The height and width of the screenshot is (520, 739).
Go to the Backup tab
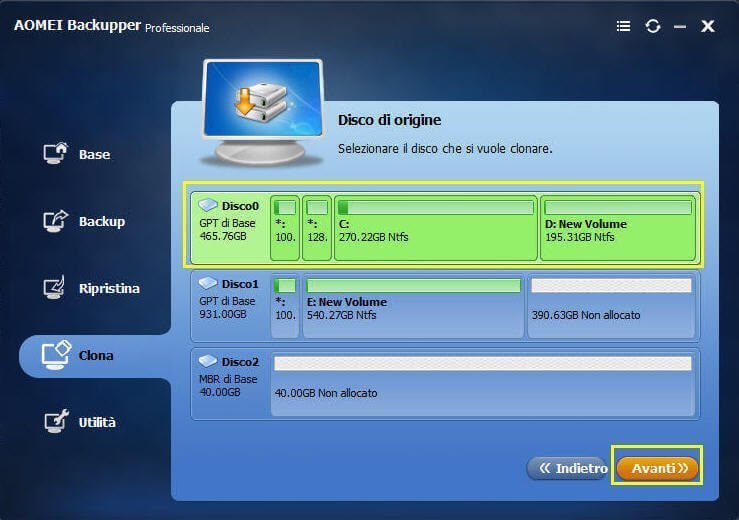(x=102, y=221)
